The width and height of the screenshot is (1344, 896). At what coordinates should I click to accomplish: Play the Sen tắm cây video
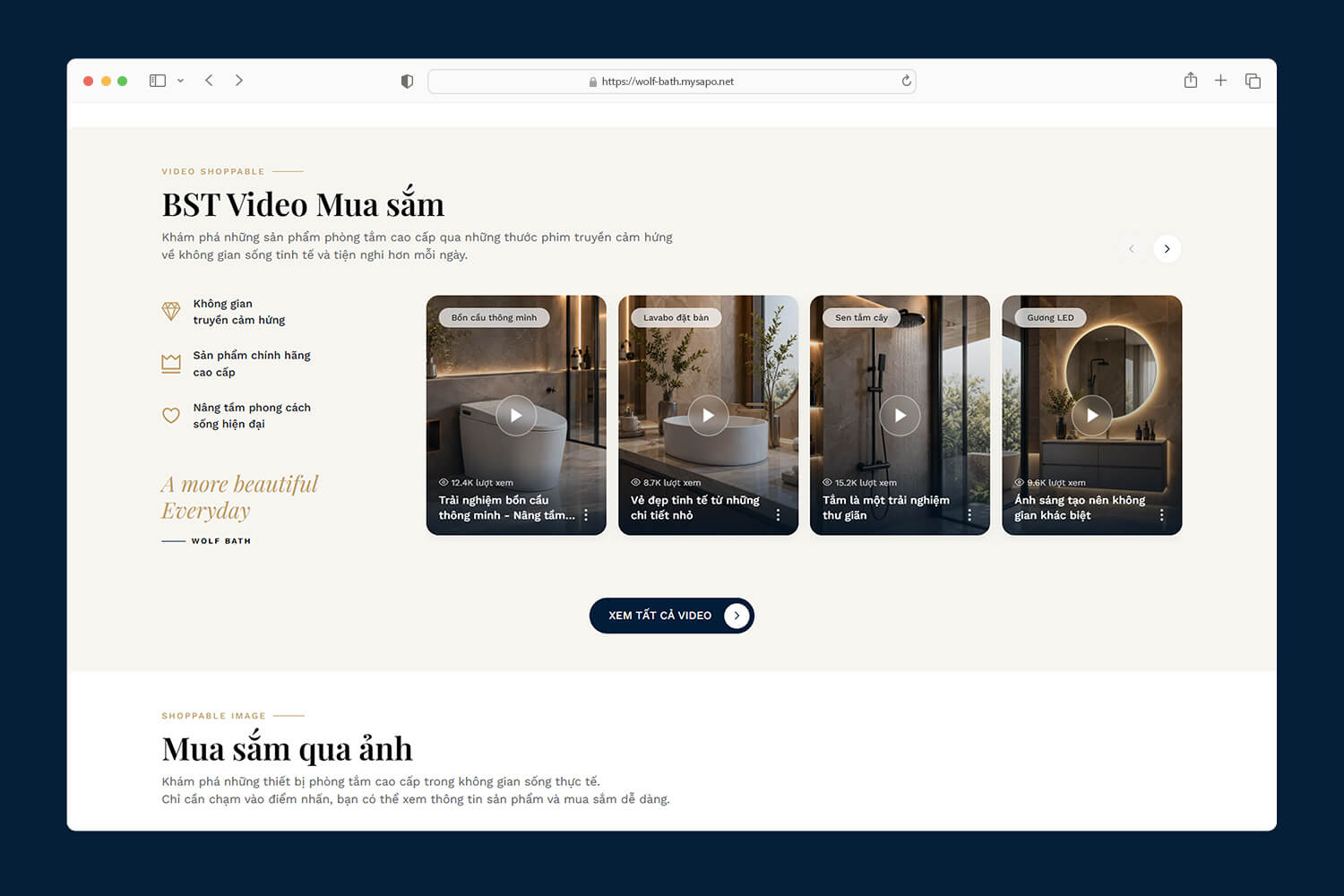900,416
